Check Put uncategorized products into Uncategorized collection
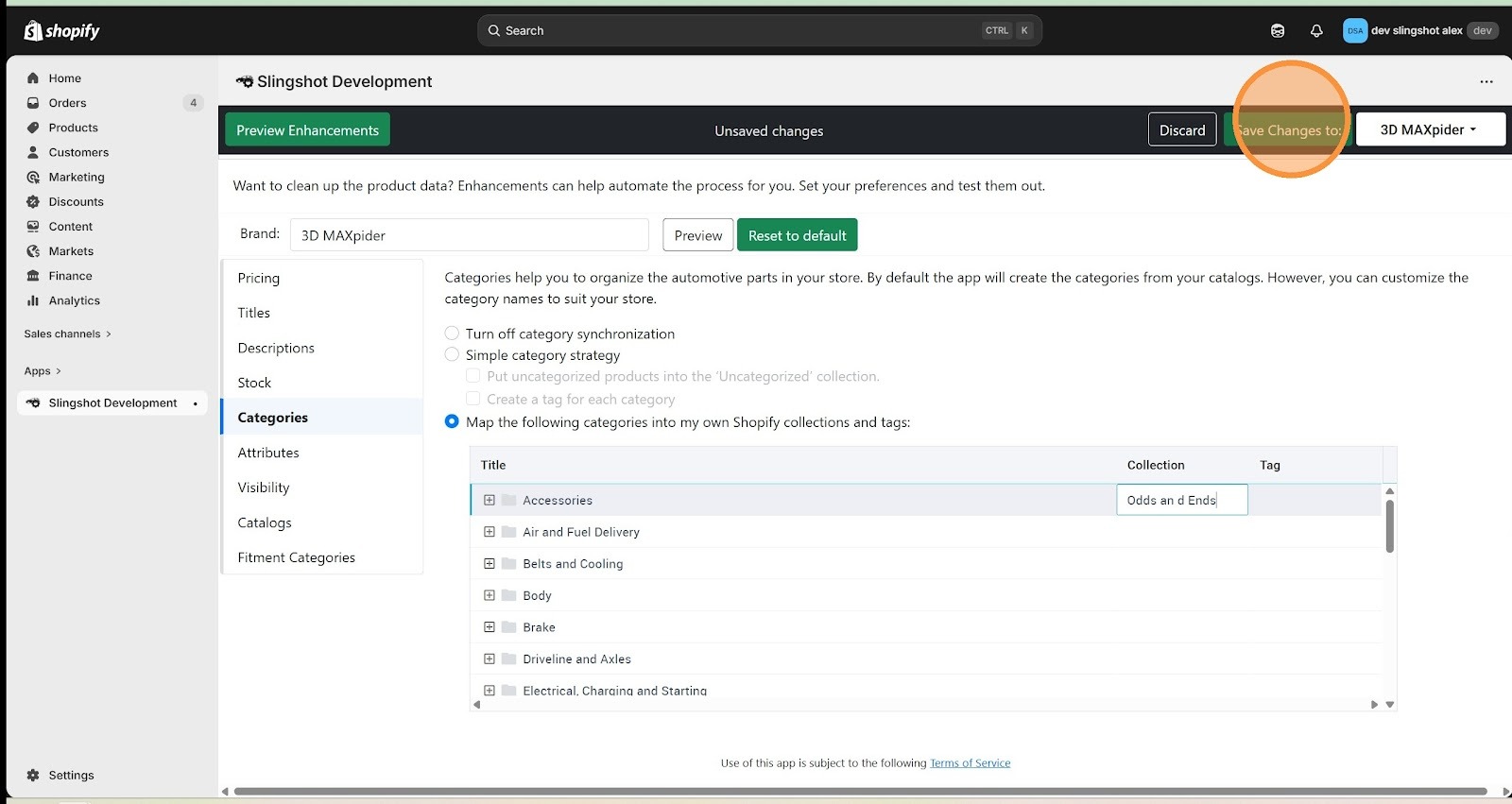 click(x=473, y=376)
